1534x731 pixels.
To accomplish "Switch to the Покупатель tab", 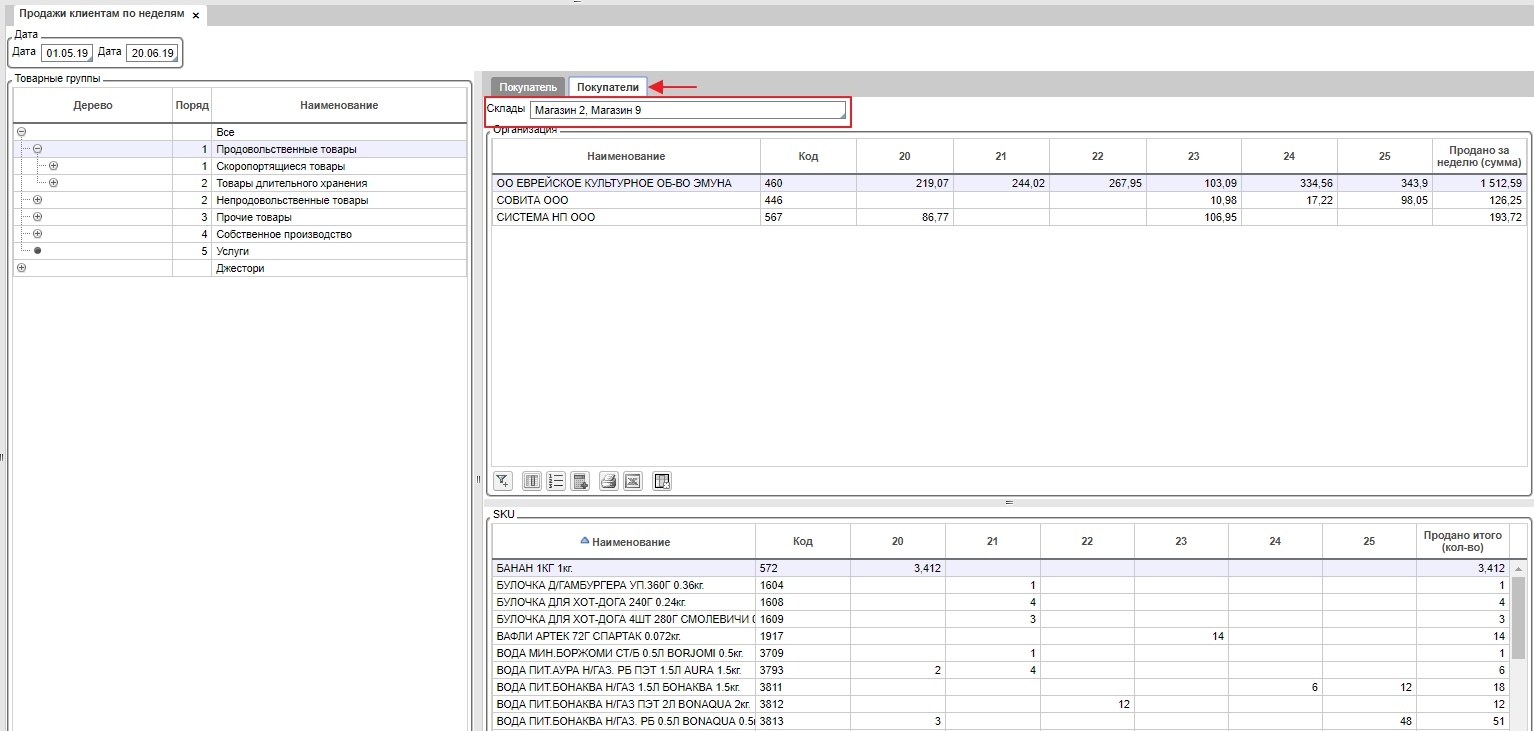I will (x=527, y=87).
